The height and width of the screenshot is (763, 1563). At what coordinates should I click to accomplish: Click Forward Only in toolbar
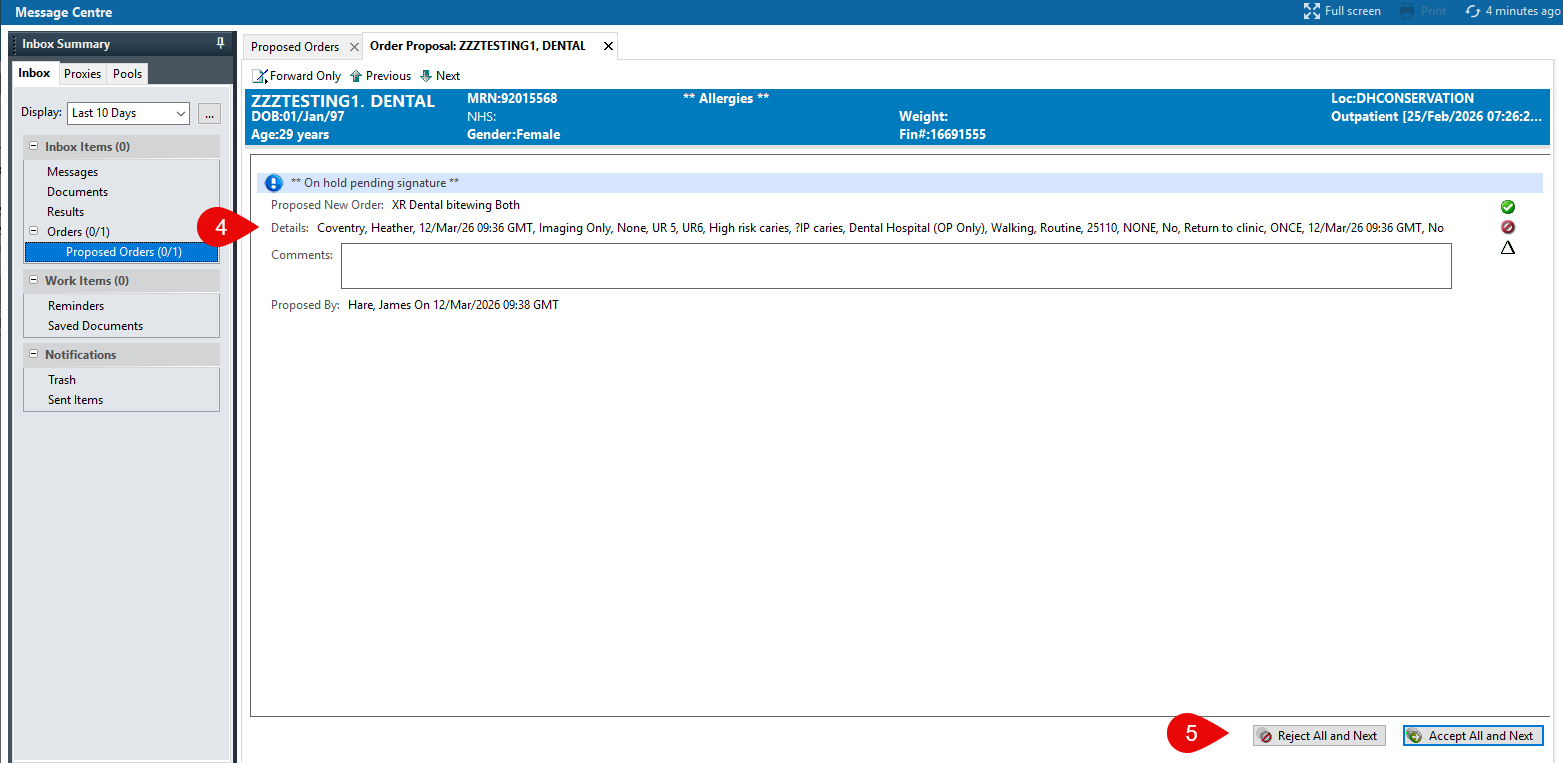(x=296, y=76)
